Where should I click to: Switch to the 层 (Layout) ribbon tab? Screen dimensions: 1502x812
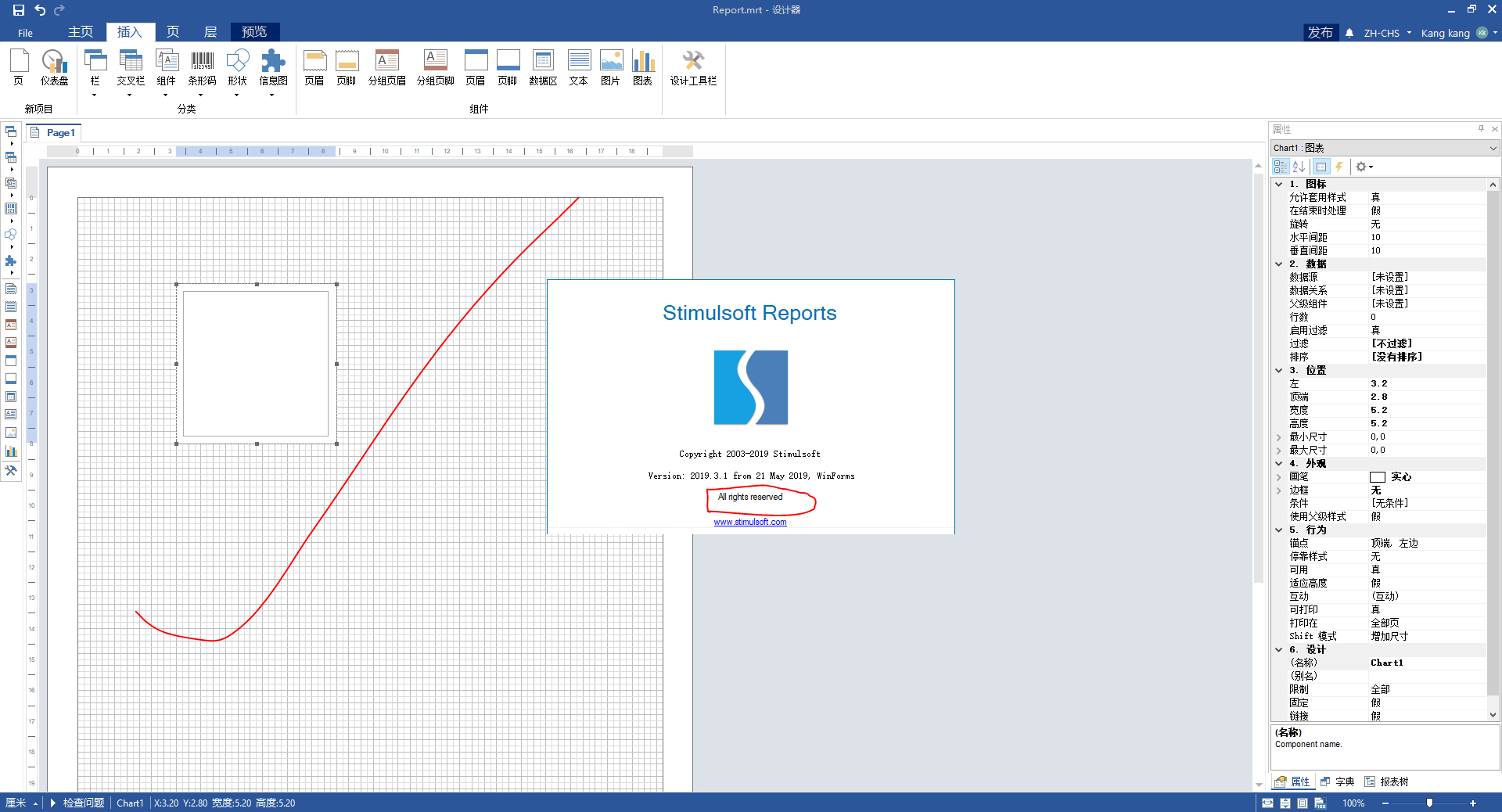click(x=210, y=32)
